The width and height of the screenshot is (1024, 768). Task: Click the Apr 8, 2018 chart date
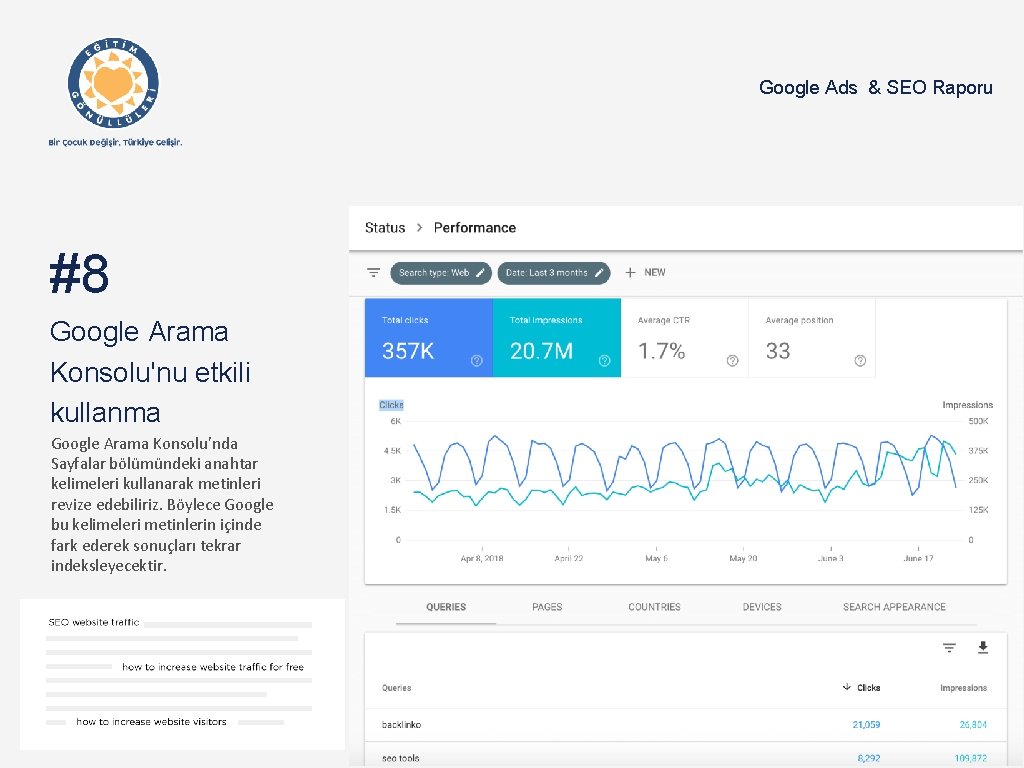coord(482,558)
